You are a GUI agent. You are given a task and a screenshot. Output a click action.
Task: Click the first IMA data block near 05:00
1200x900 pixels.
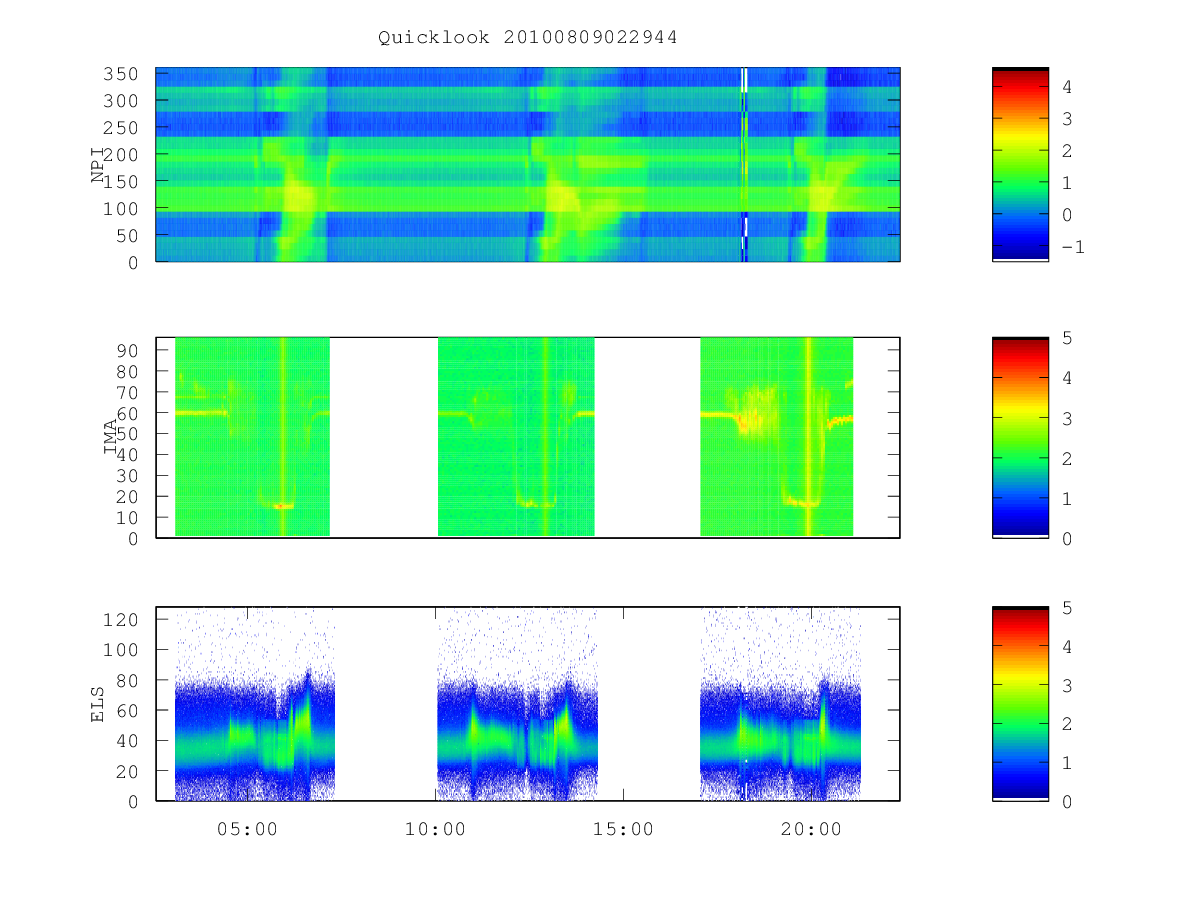pyautogui.click(x=252, y=437)
